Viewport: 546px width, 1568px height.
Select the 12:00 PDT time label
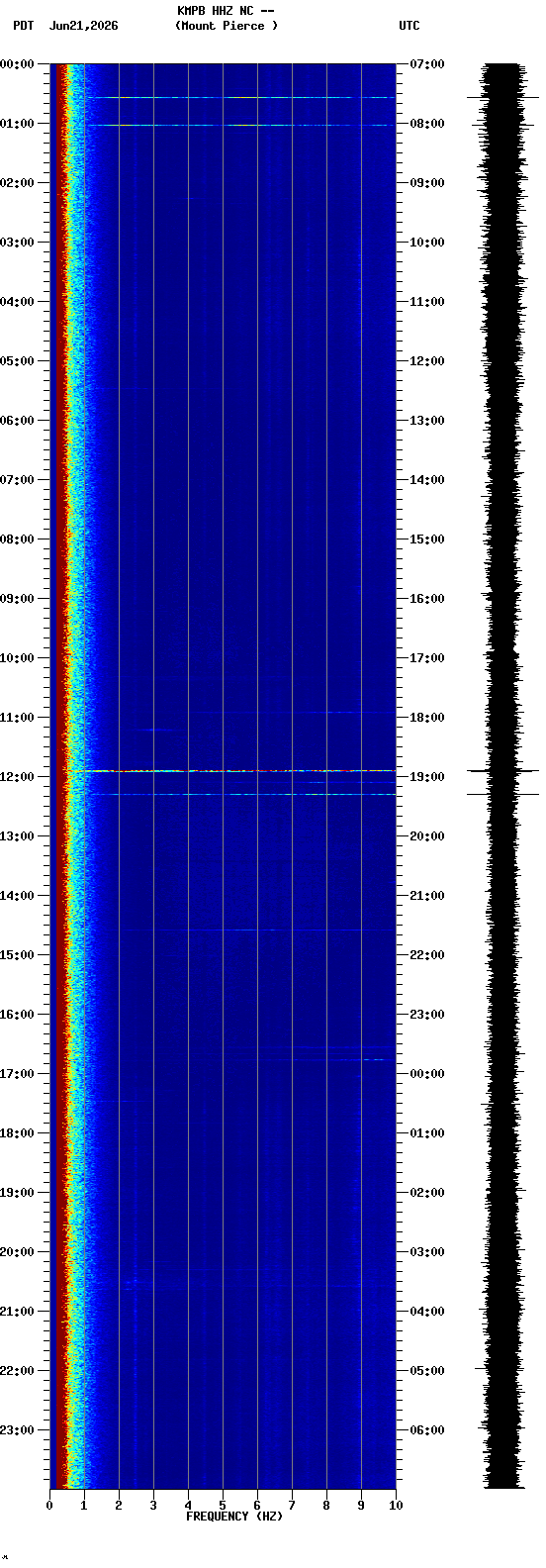18,777
